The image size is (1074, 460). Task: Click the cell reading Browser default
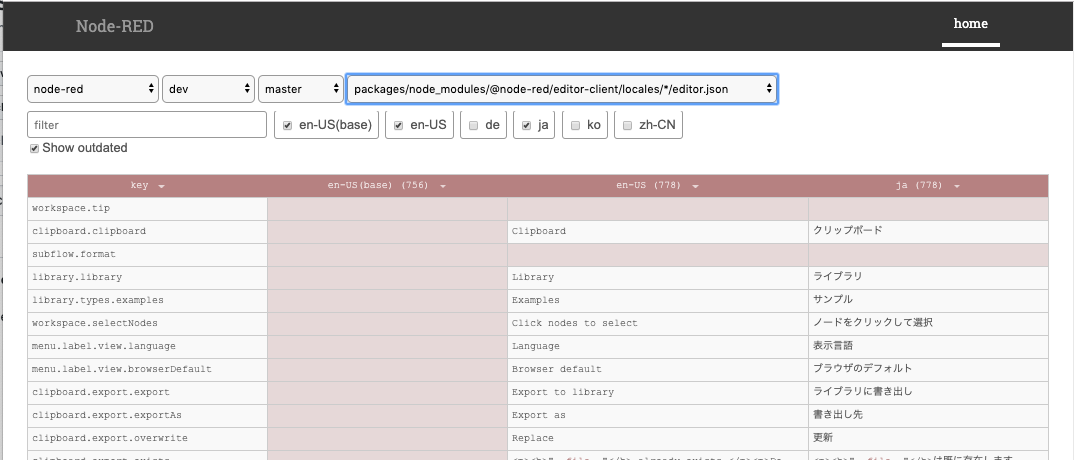coord(658,370)
